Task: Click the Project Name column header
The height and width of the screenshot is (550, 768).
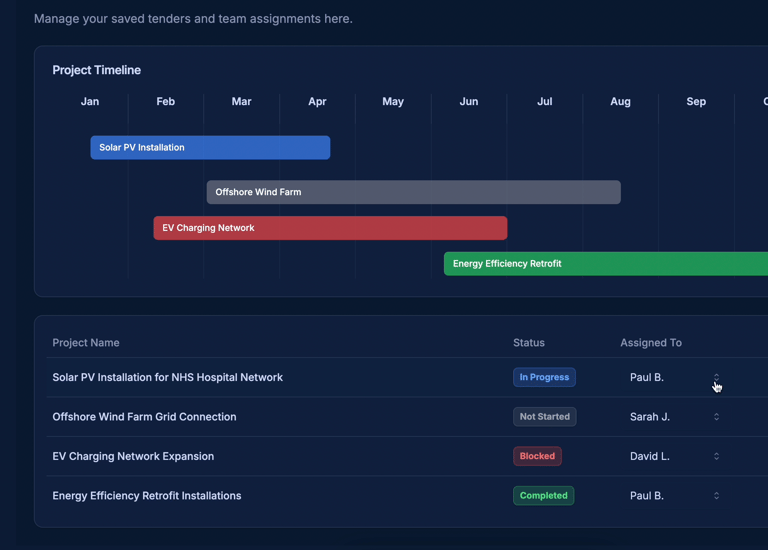Action: click(x=86, y=342)
